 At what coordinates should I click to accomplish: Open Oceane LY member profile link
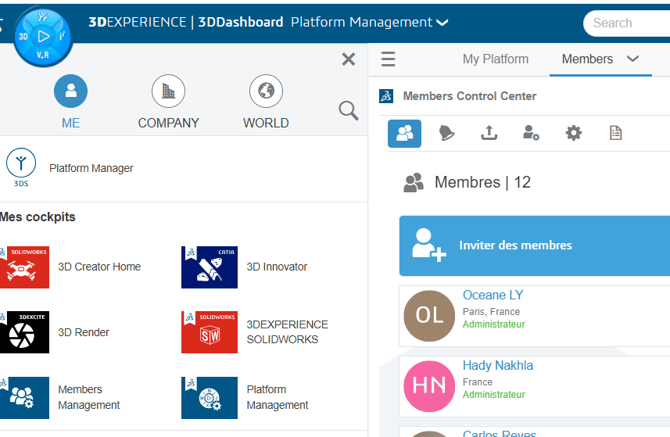coord(493,295)
